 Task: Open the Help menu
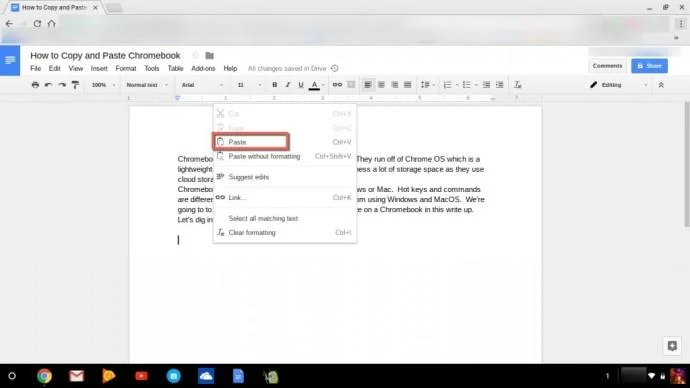[x=230, y=68]
